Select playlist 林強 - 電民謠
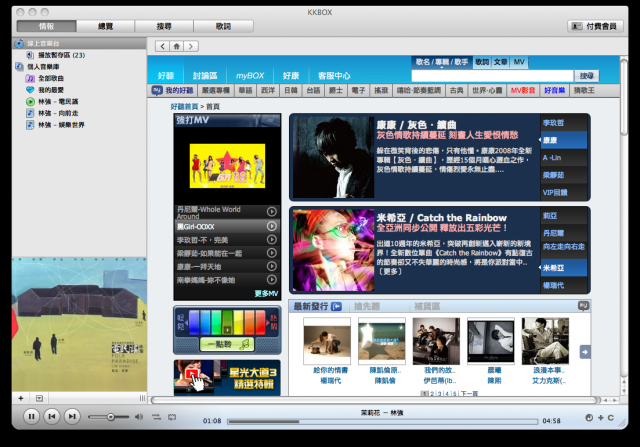Viewport: 640px width, 447px height. tap(58, 101)
